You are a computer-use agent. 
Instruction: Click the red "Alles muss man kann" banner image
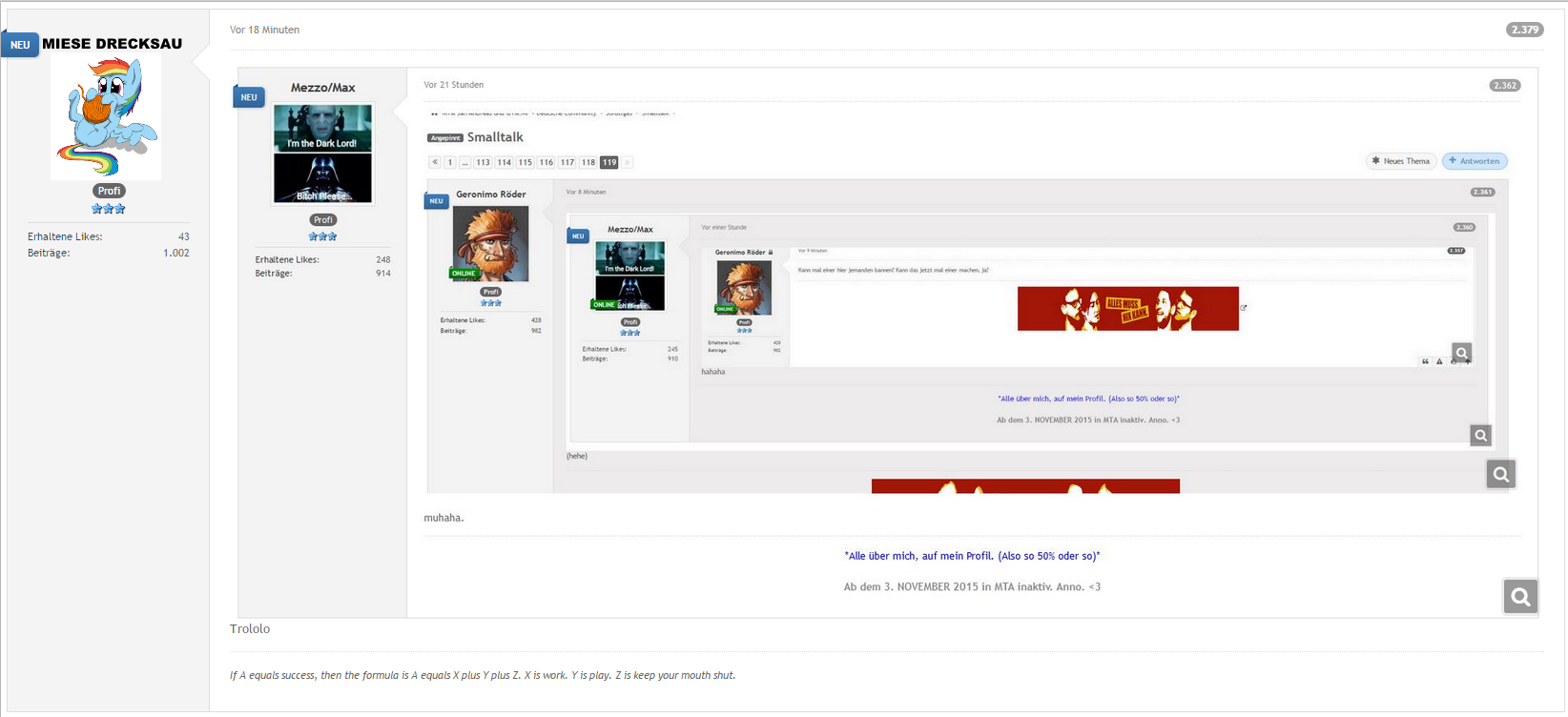coord(1128,309)
